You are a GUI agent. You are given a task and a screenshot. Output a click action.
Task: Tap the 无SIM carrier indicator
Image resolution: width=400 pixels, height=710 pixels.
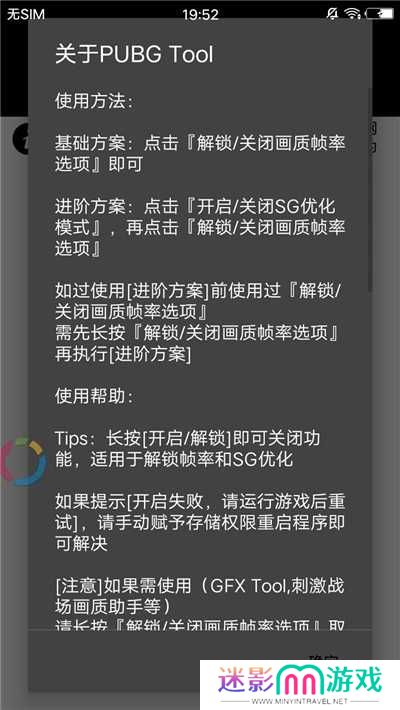pos(26,14)
